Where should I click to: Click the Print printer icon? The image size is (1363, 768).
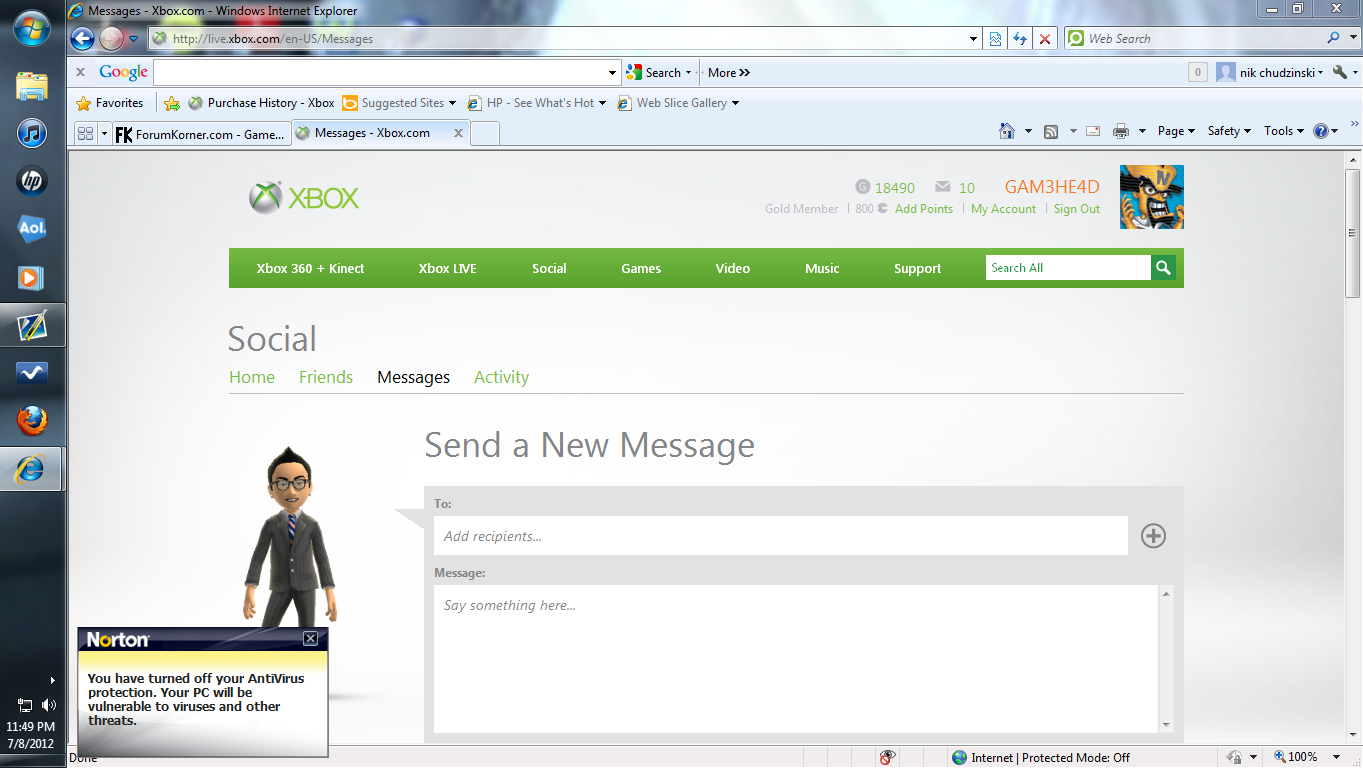[x=1121, y=131]
